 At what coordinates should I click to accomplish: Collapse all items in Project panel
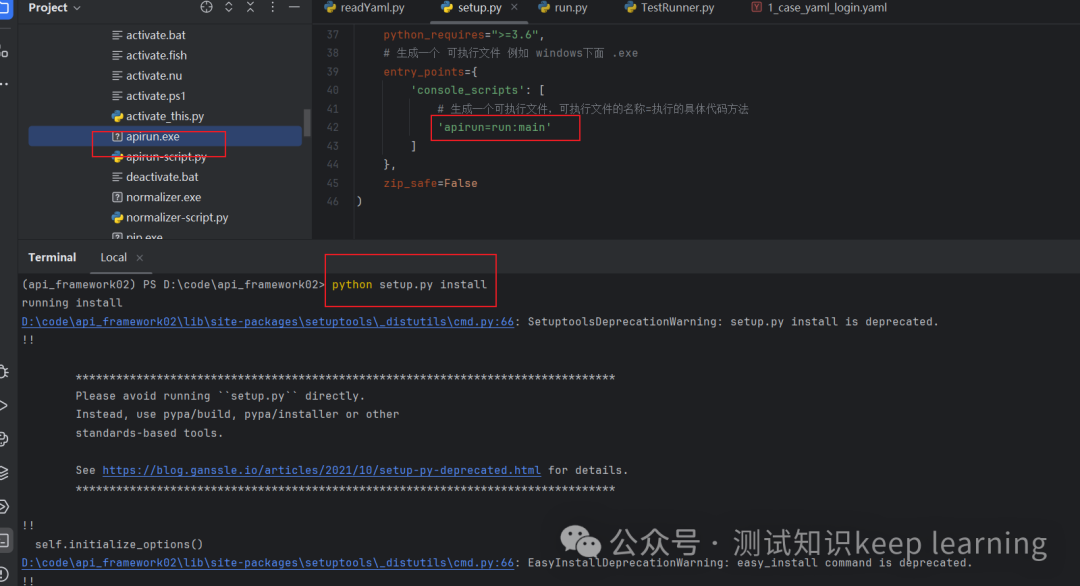250,7
